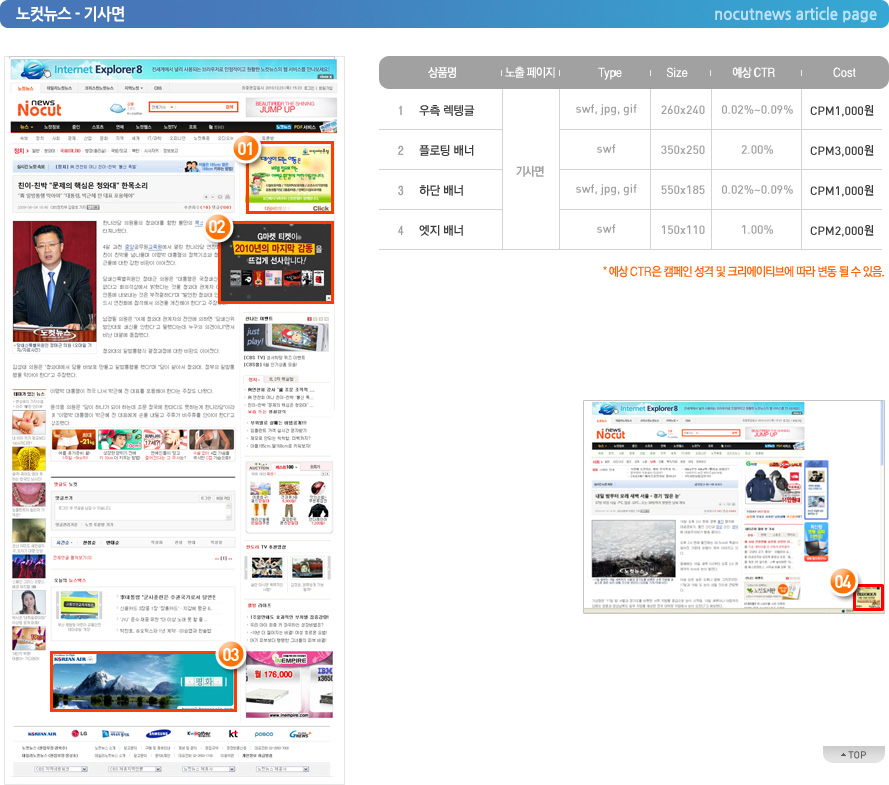Click the 150x110 size cell
The height and width of the screenshot is (785, 889).
[683, 230]
